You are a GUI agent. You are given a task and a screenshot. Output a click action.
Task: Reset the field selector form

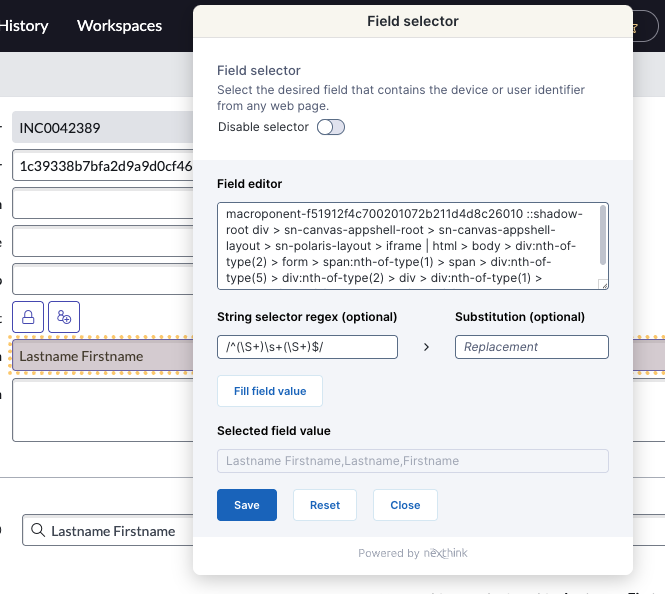coord(325,505)
